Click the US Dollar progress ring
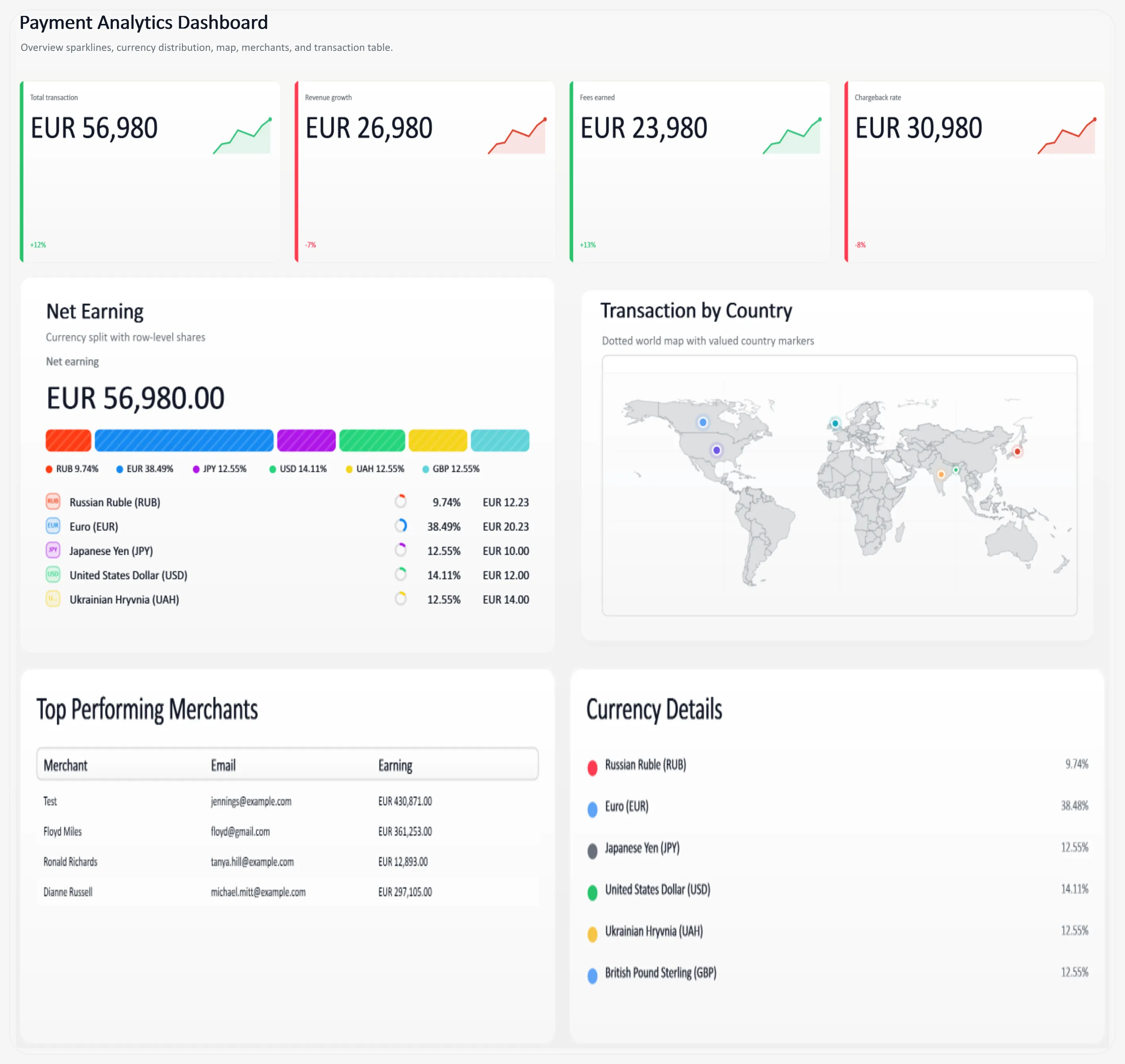Viewport: 1125px width, 1064px height. coord(401,575)
